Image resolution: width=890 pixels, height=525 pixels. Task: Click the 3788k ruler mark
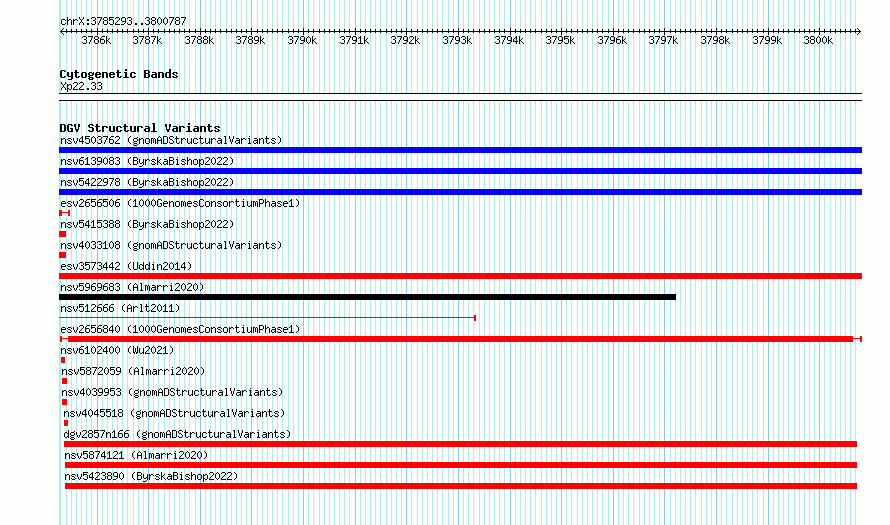199,40
